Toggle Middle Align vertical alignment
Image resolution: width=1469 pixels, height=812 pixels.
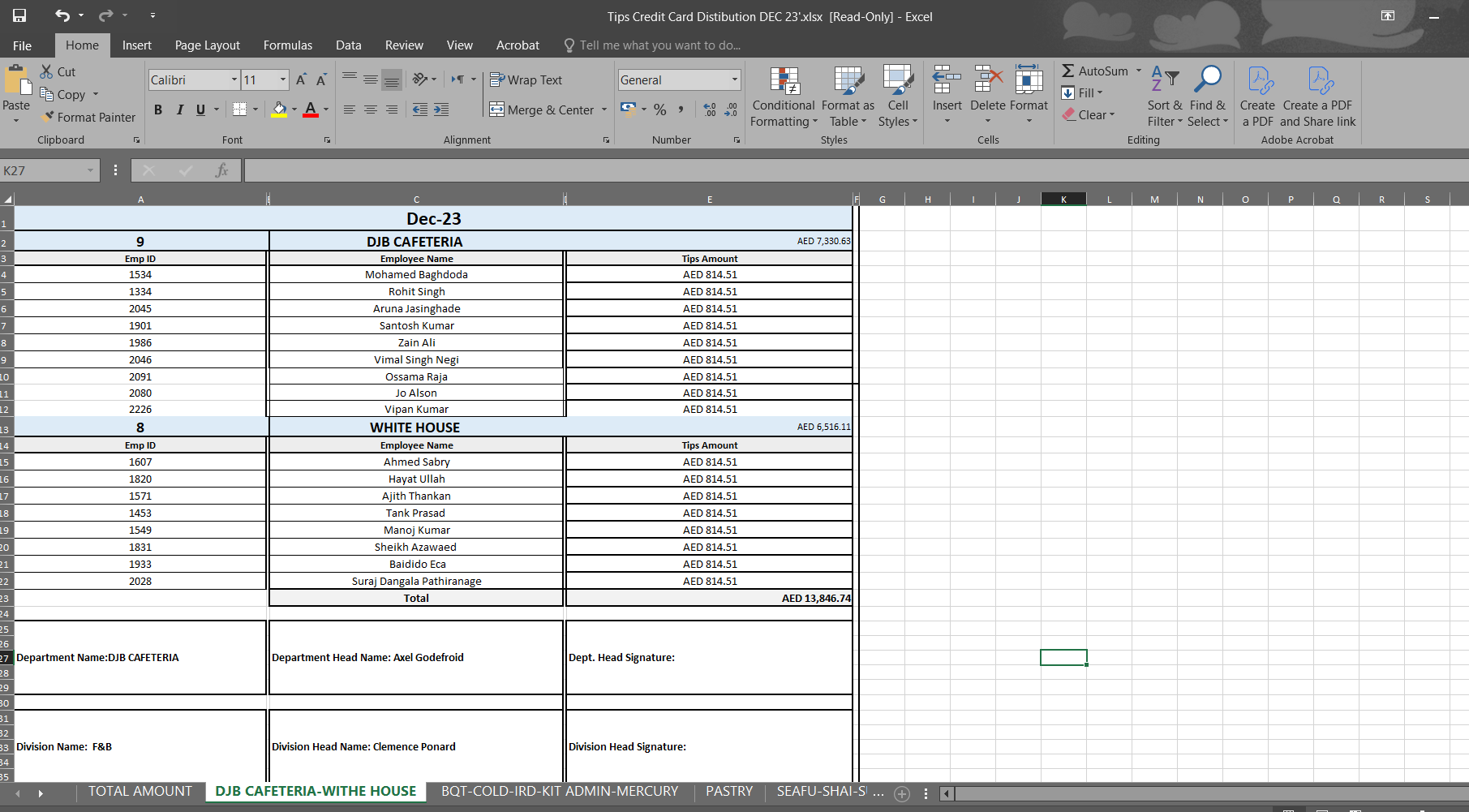coord(371,79)
